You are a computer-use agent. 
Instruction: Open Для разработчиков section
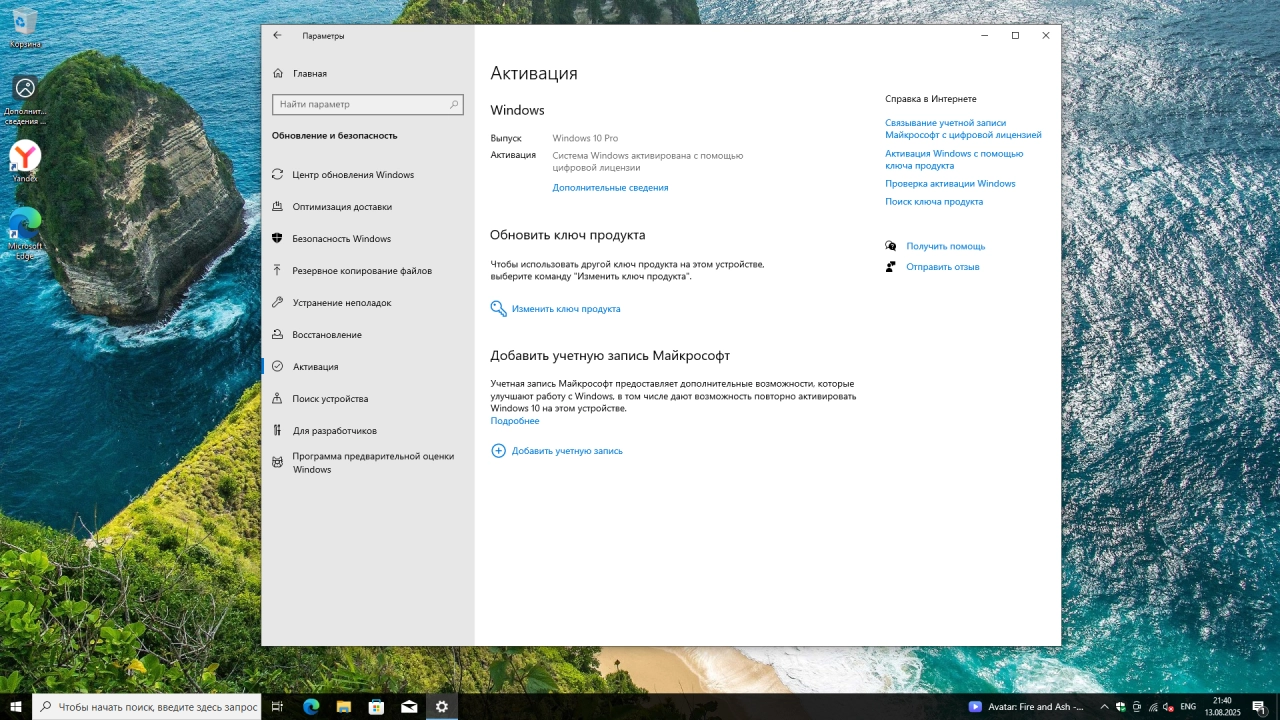pyautogui.click(x=367, y=430)
